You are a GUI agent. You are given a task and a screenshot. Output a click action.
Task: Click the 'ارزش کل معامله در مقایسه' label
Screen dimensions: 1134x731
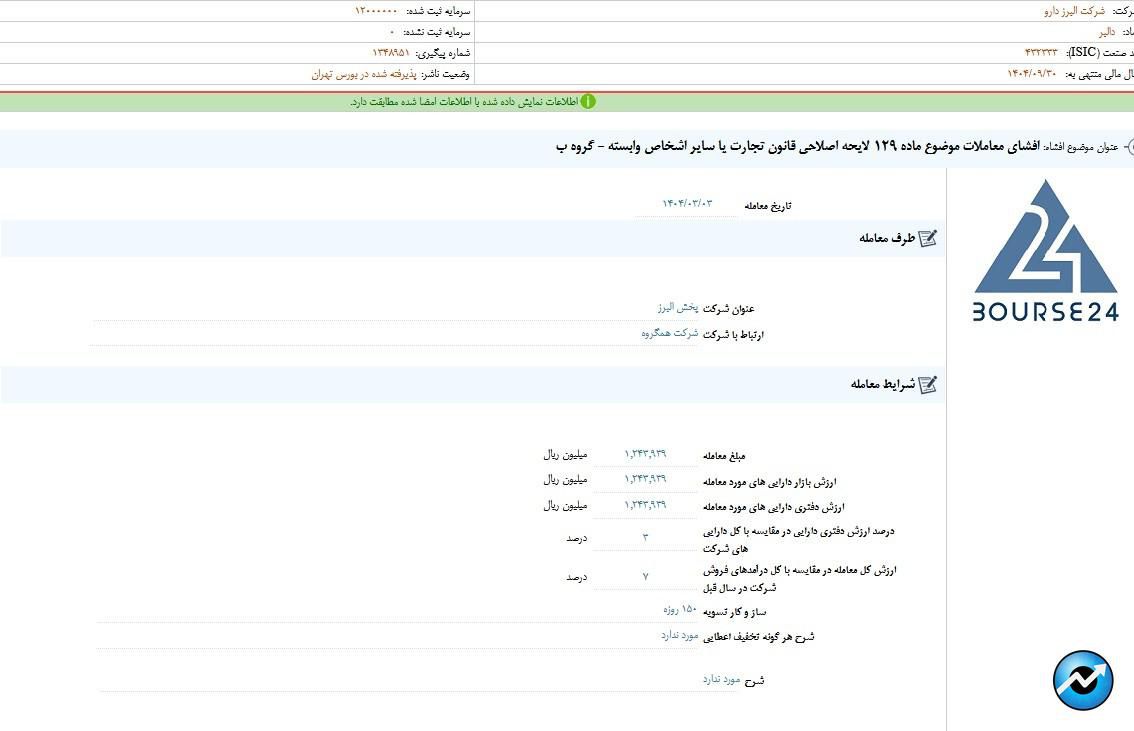tap(800, 578)
